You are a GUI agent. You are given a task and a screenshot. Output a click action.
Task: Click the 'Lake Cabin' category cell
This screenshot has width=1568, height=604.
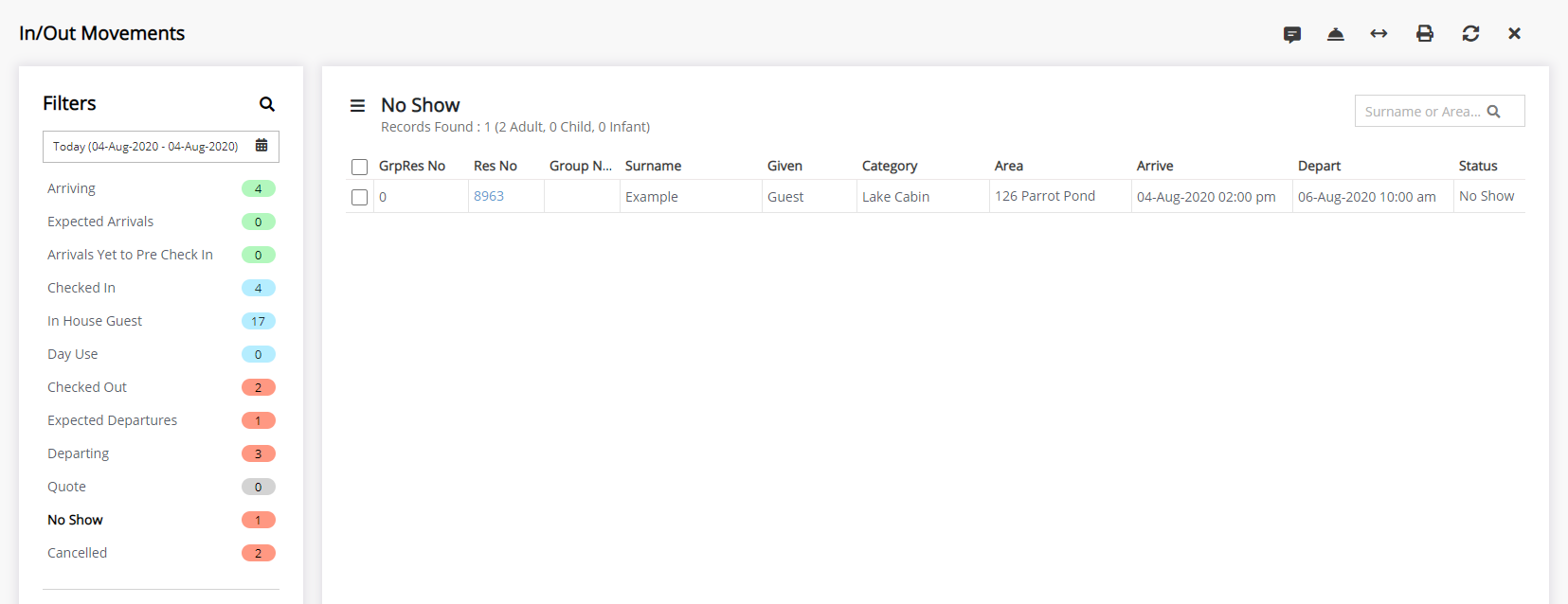[923, 197]
